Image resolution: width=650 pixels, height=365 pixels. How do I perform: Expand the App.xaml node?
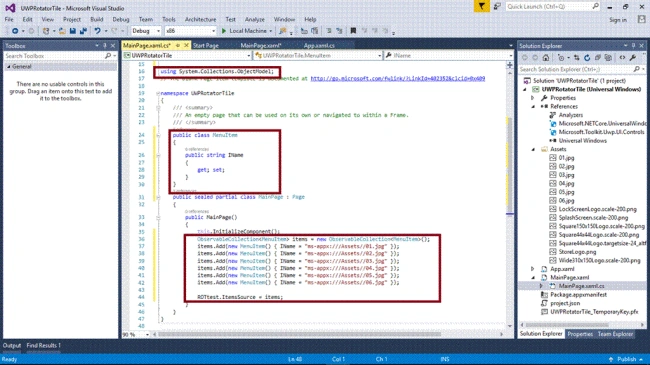[x=533, y=269]
